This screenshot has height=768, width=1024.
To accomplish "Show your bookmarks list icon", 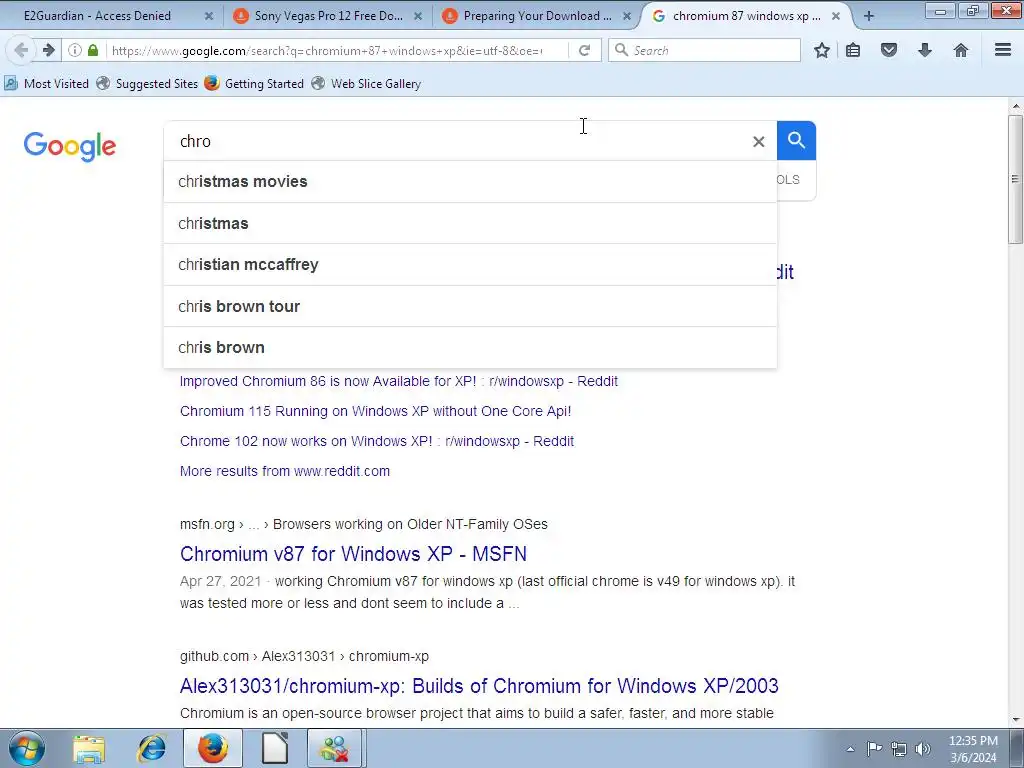I will click(x=853, y=50).
